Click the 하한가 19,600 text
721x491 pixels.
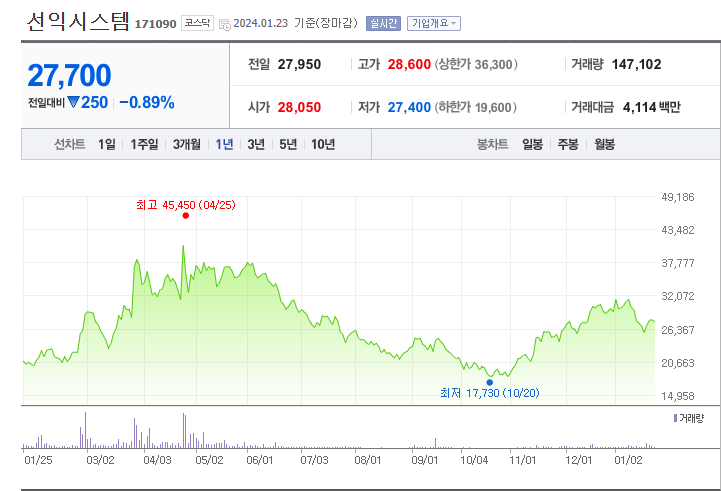[x=475, y=108]
